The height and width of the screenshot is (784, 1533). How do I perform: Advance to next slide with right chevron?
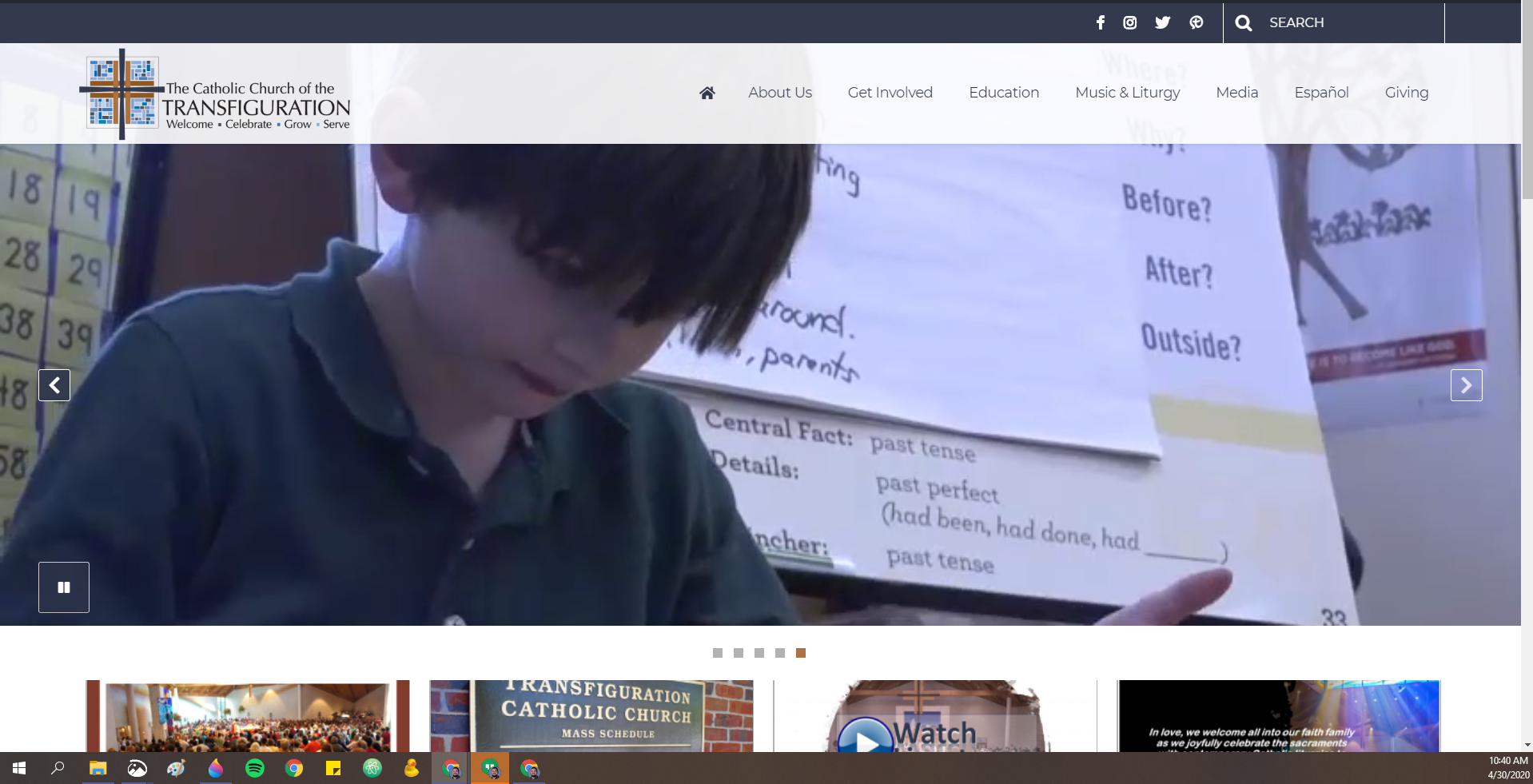coord(1466,385)
